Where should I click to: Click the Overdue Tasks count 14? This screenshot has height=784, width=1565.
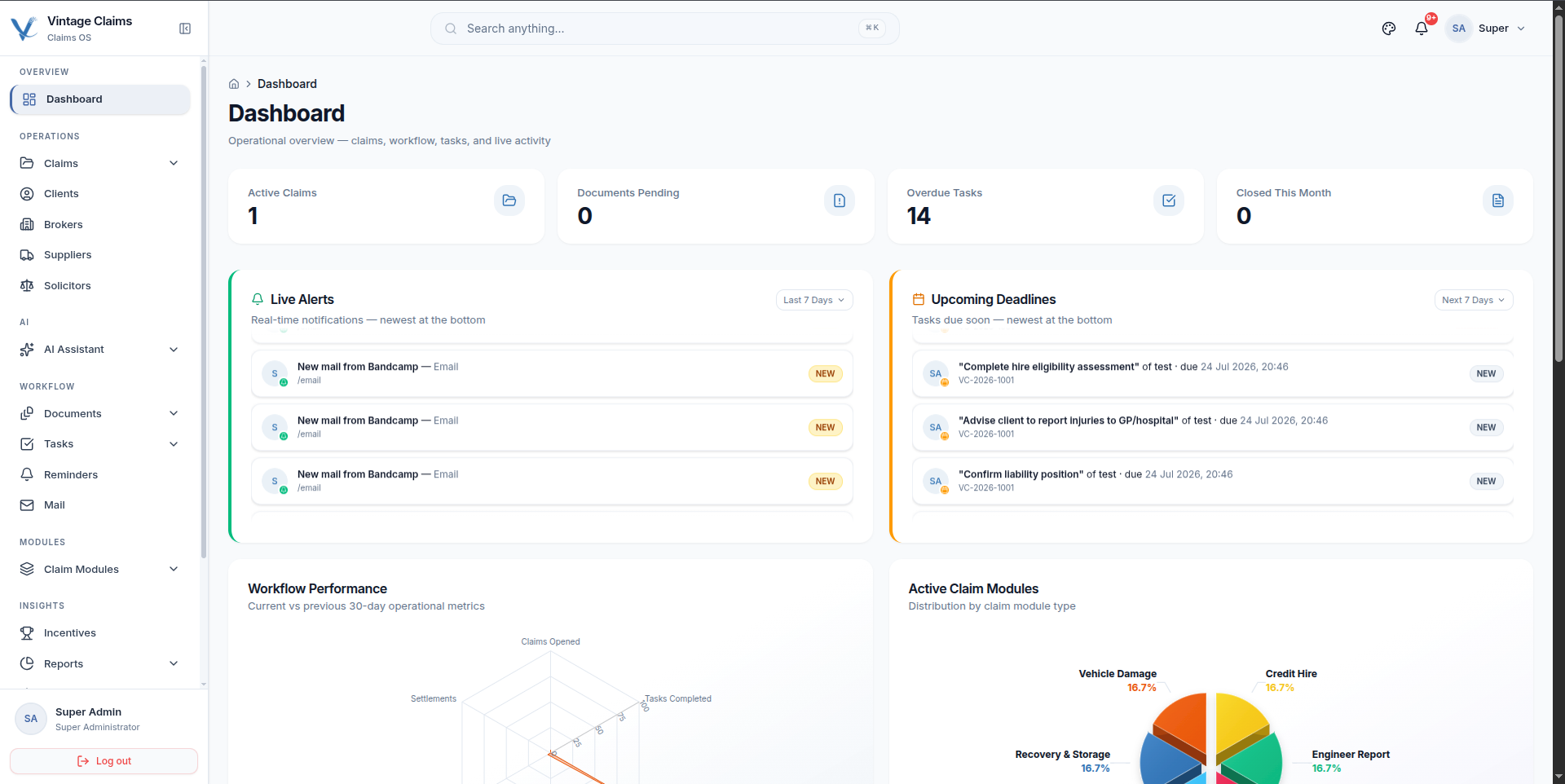click(x=919, y=216)
